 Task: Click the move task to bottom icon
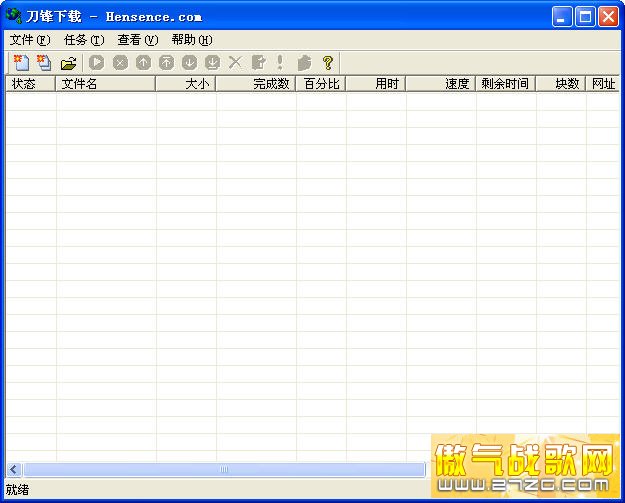click(212, 63)
